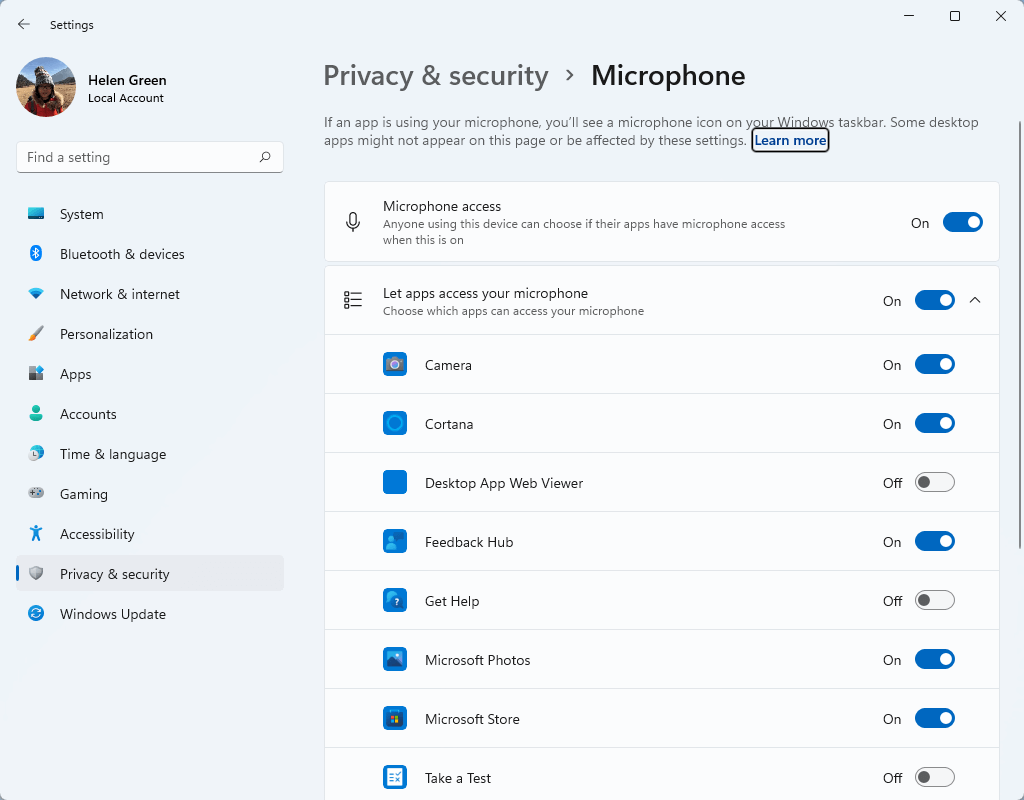1024x800 pixels.
Task: Click the Microphone page heading
Action: 668,76
